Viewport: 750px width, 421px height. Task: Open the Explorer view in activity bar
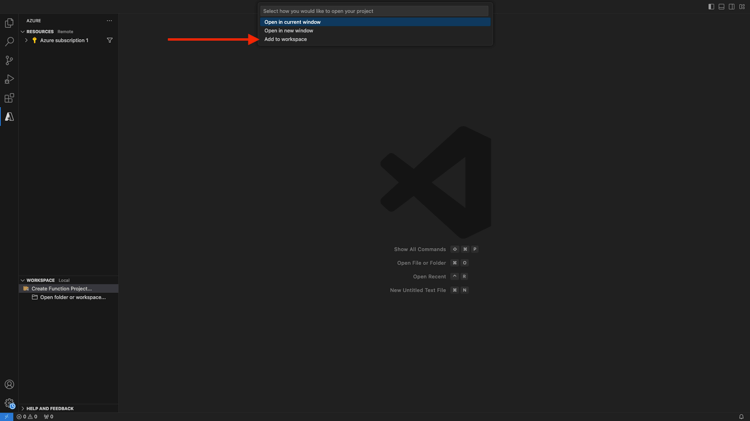[9, 23]
